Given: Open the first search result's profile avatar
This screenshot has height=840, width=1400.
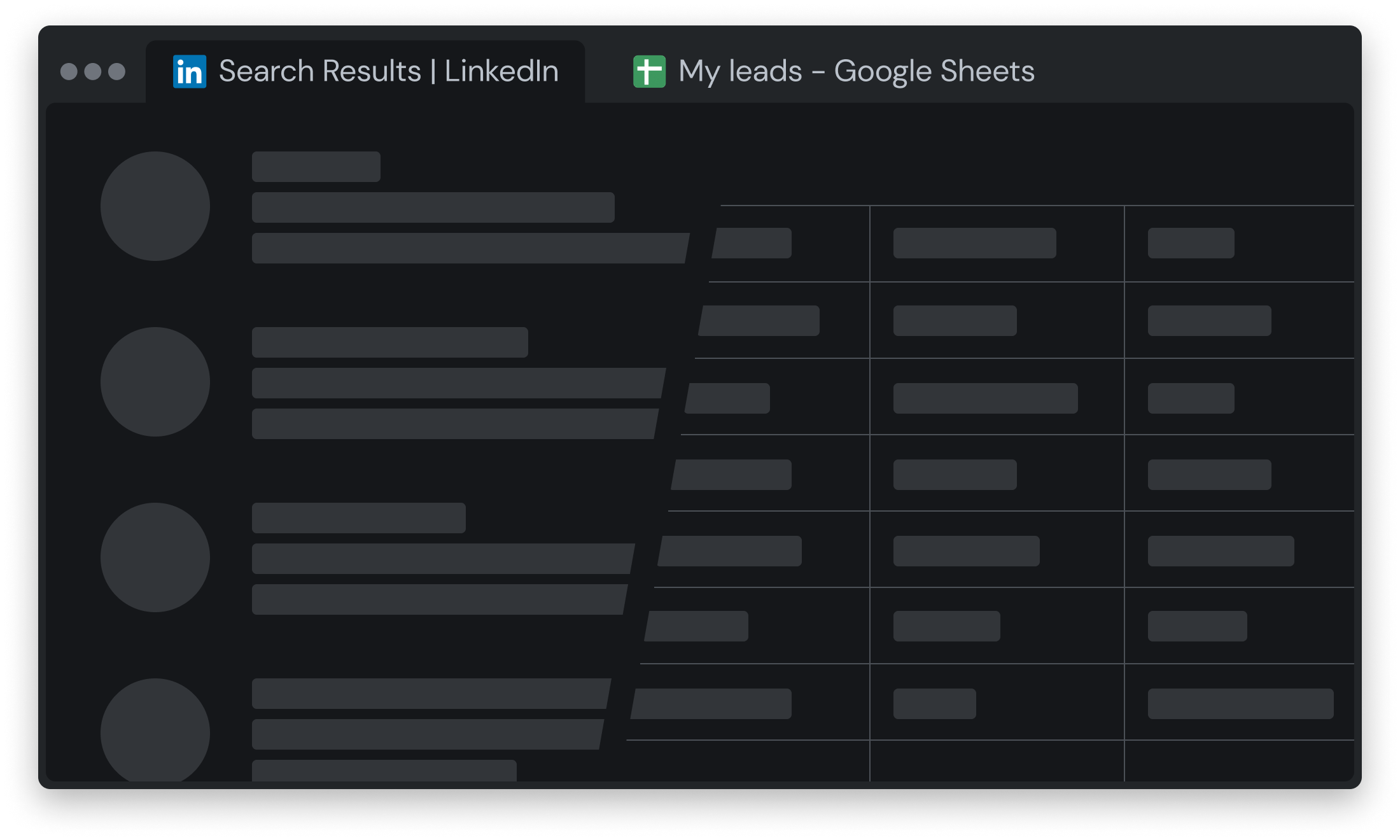Looking at the screenshot, I should coord(155,206).
